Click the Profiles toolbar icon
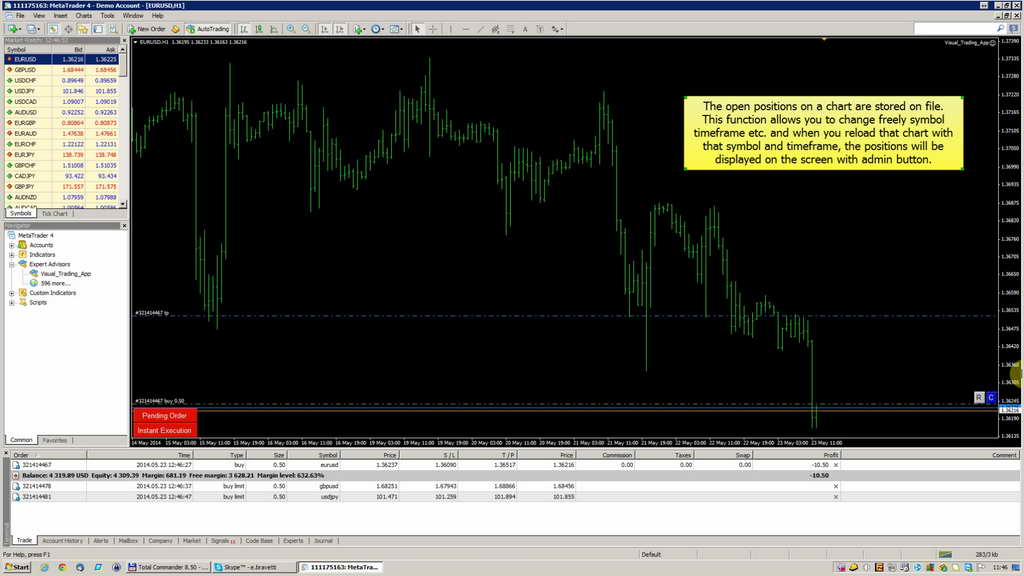1024x576 pixels. (x=33, y=29)
